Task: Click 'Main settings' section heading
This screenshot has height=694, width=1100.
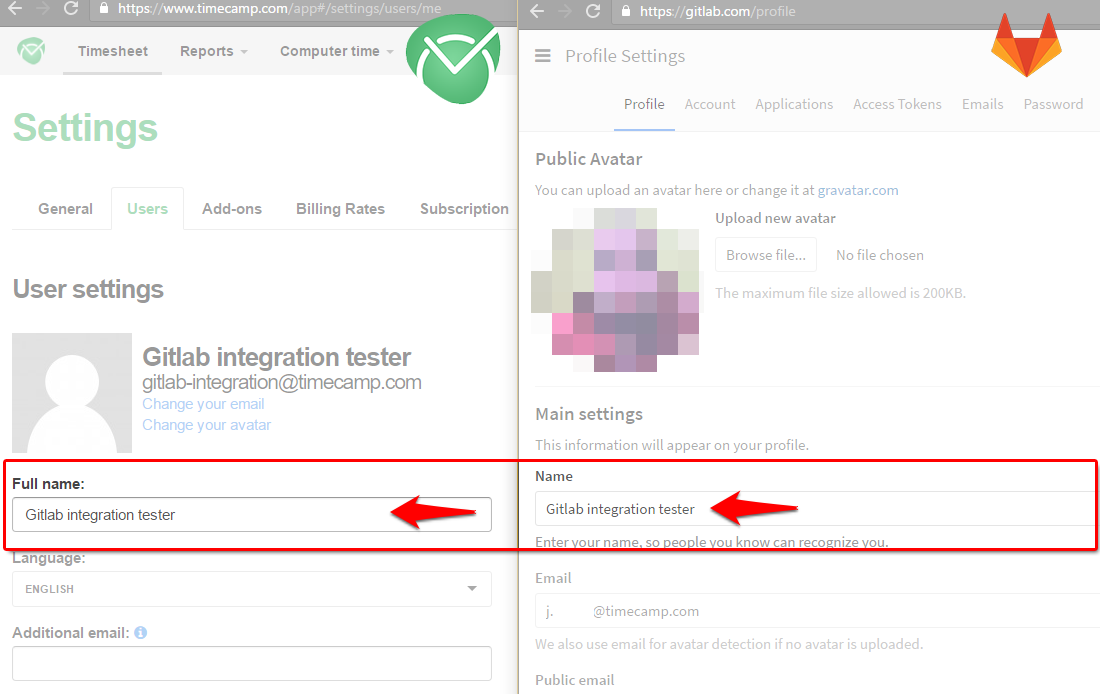Action: 589,414
